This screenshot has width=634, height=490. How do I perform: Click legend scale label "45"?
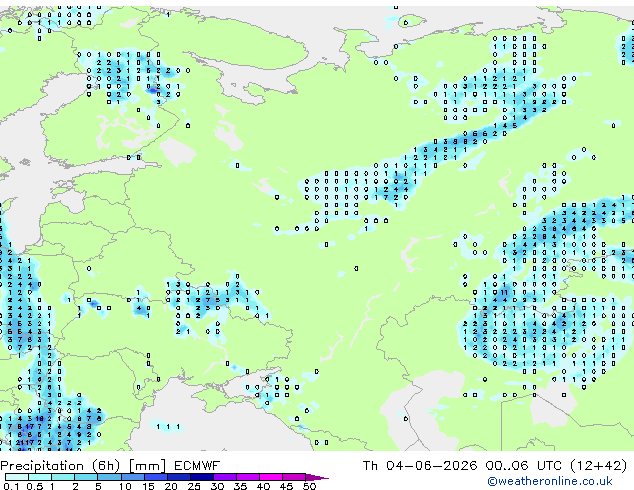click(x=286, y=486)
